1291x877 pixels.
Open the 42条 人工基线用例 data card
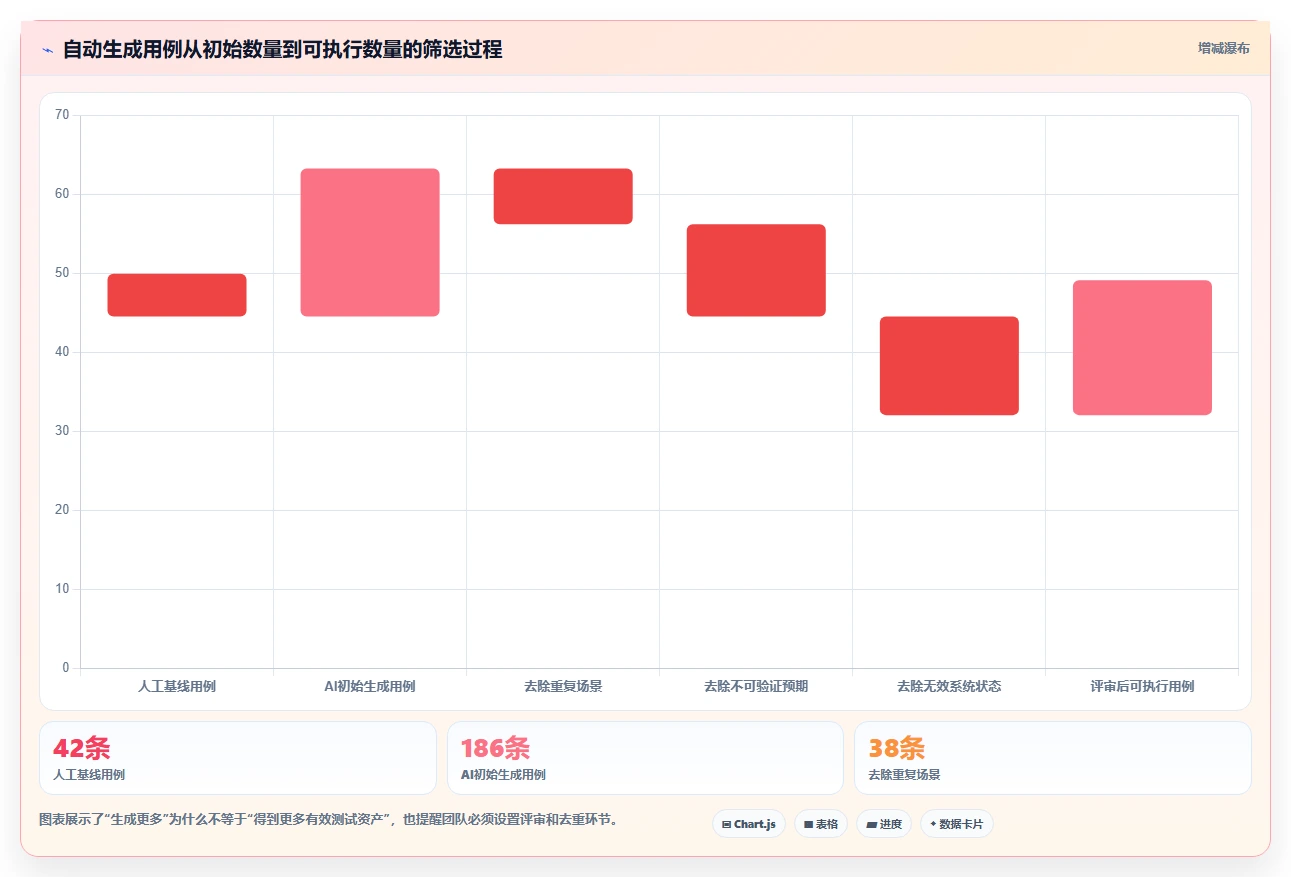coord(238,758)
